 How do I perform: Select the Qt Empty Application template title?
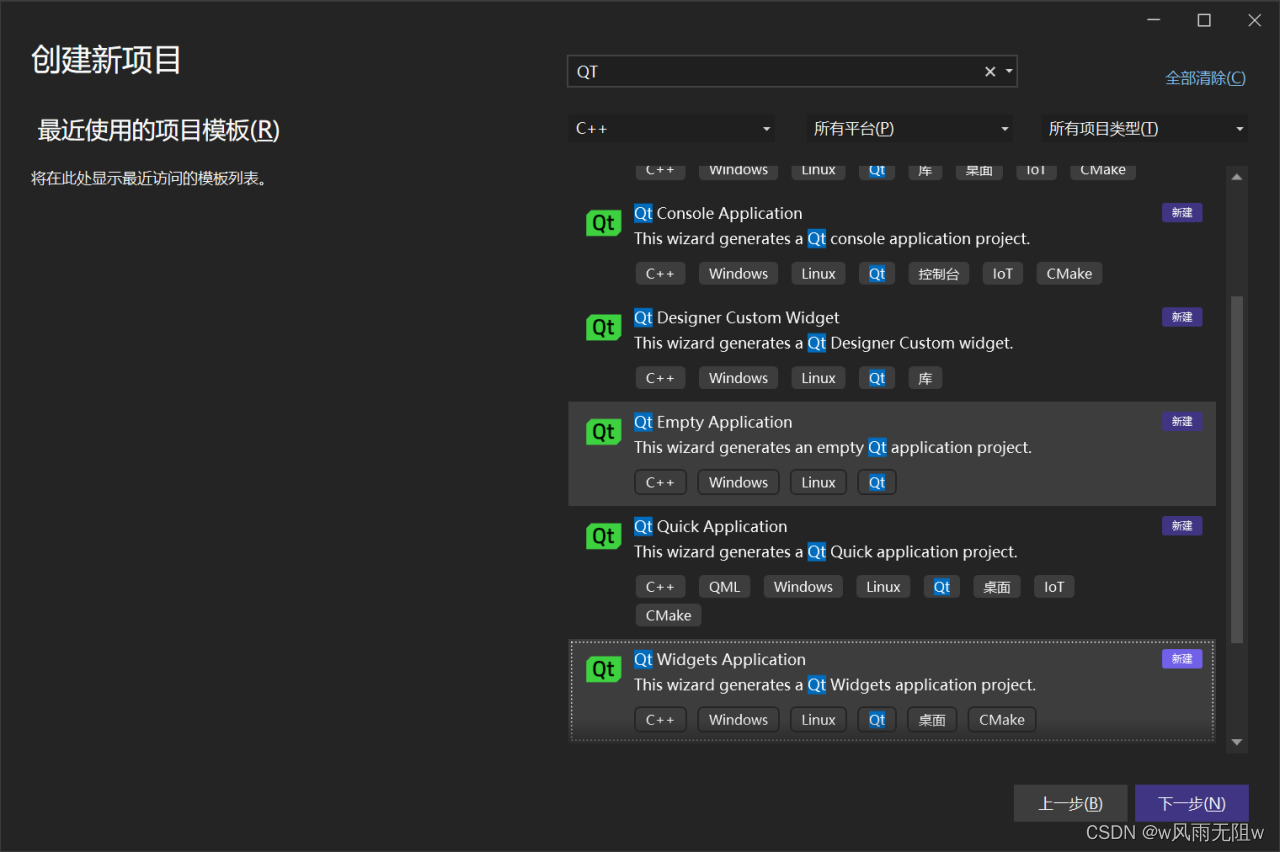(713, 422)
